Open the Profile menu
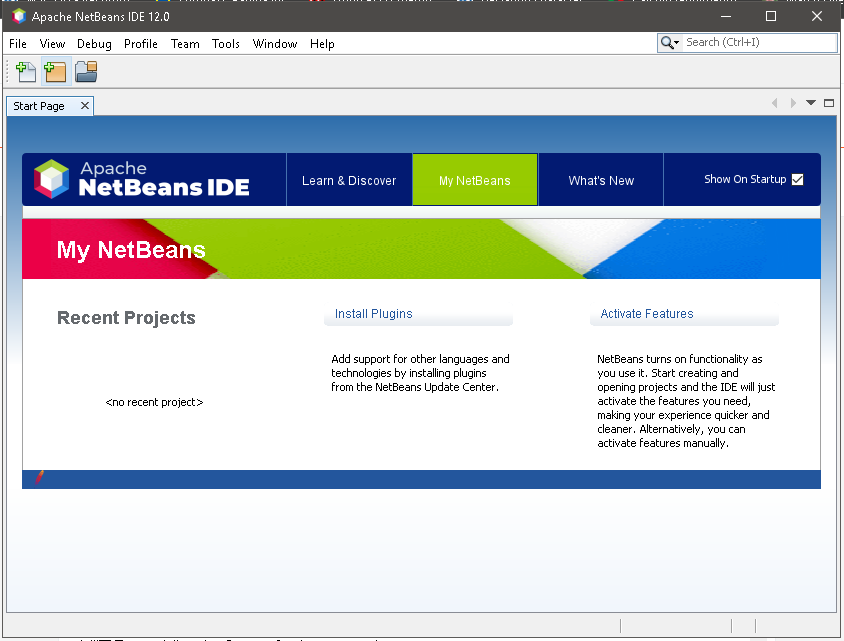The image size is (844, 641). [140, 44]
